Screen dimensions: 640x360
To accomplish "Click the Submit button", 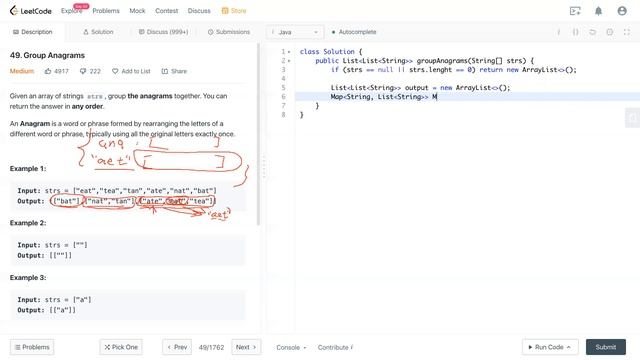I will coord(606,347).
